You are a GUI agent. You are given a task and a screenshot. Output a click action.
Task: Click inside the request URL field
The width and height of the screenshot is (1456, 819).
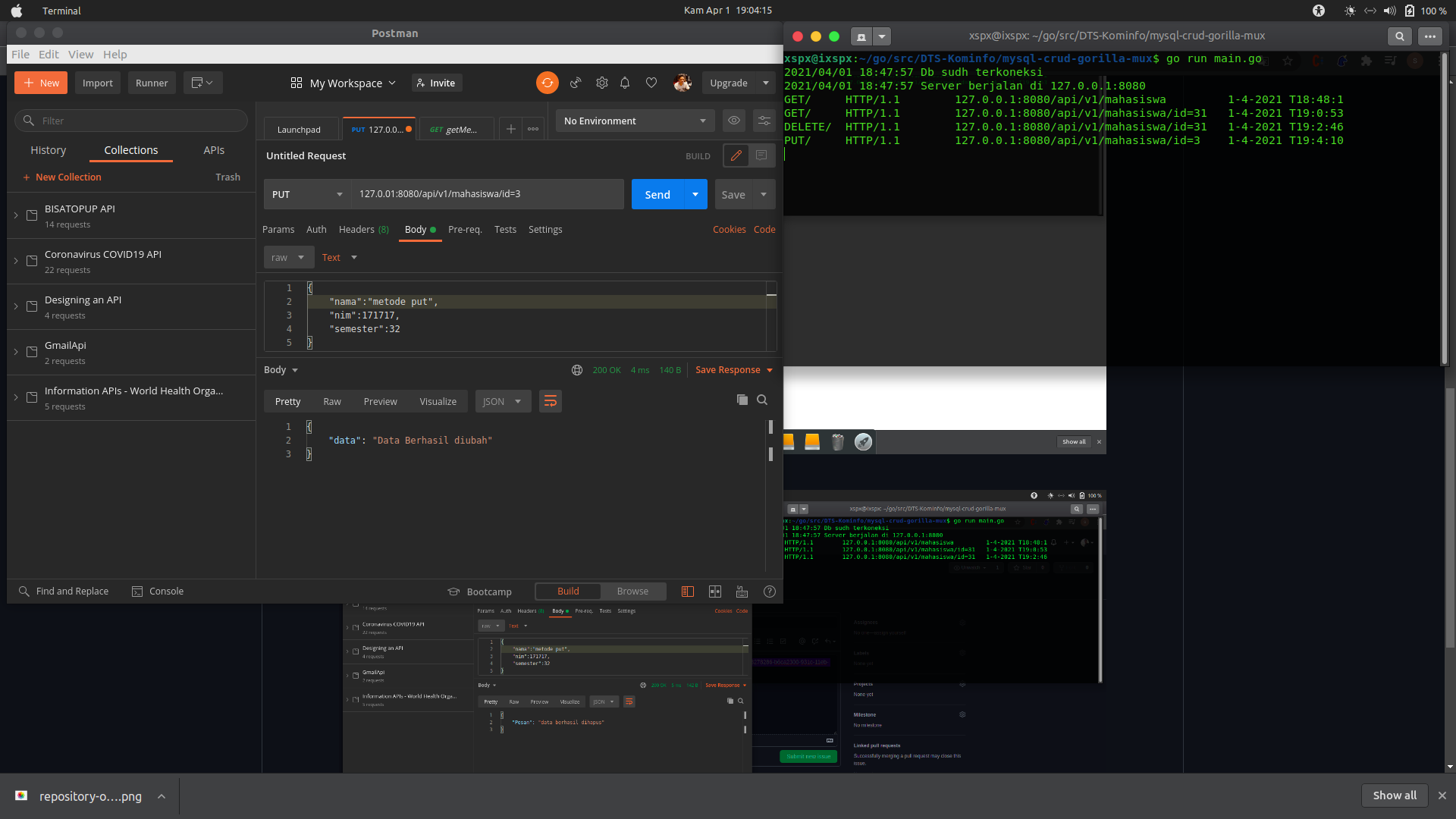click(x=485, y=194)
